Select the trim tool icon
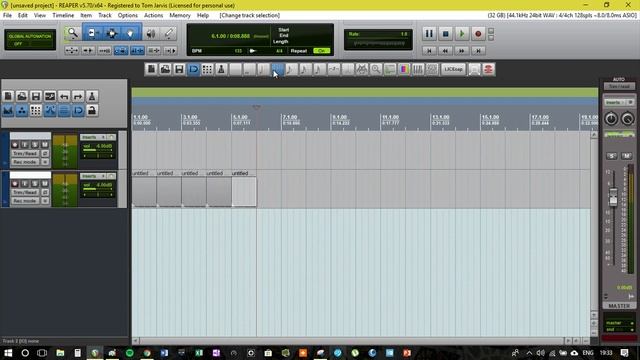The image size is (640, 360). point(93,33)
